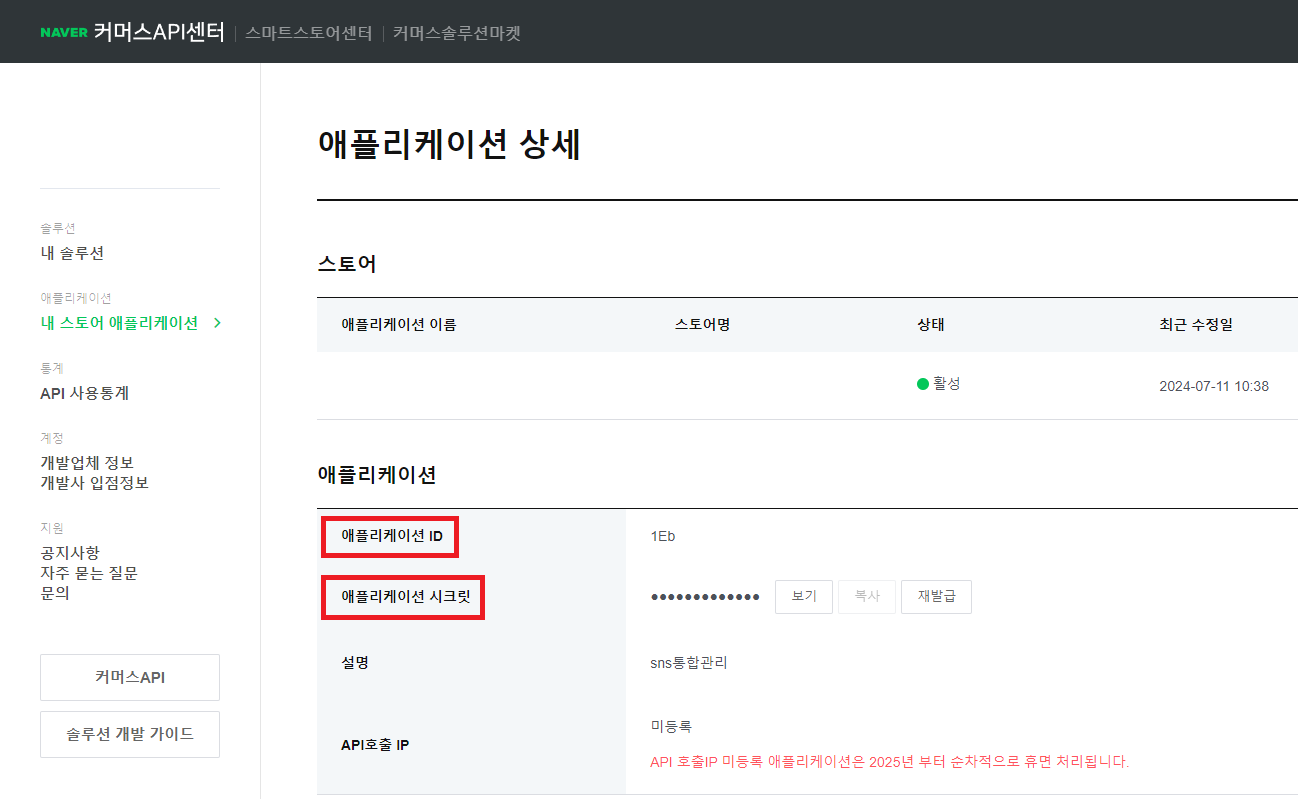
Task: Select 내 스토어 애플리케이션 menu item
Action: pos(119,323)
